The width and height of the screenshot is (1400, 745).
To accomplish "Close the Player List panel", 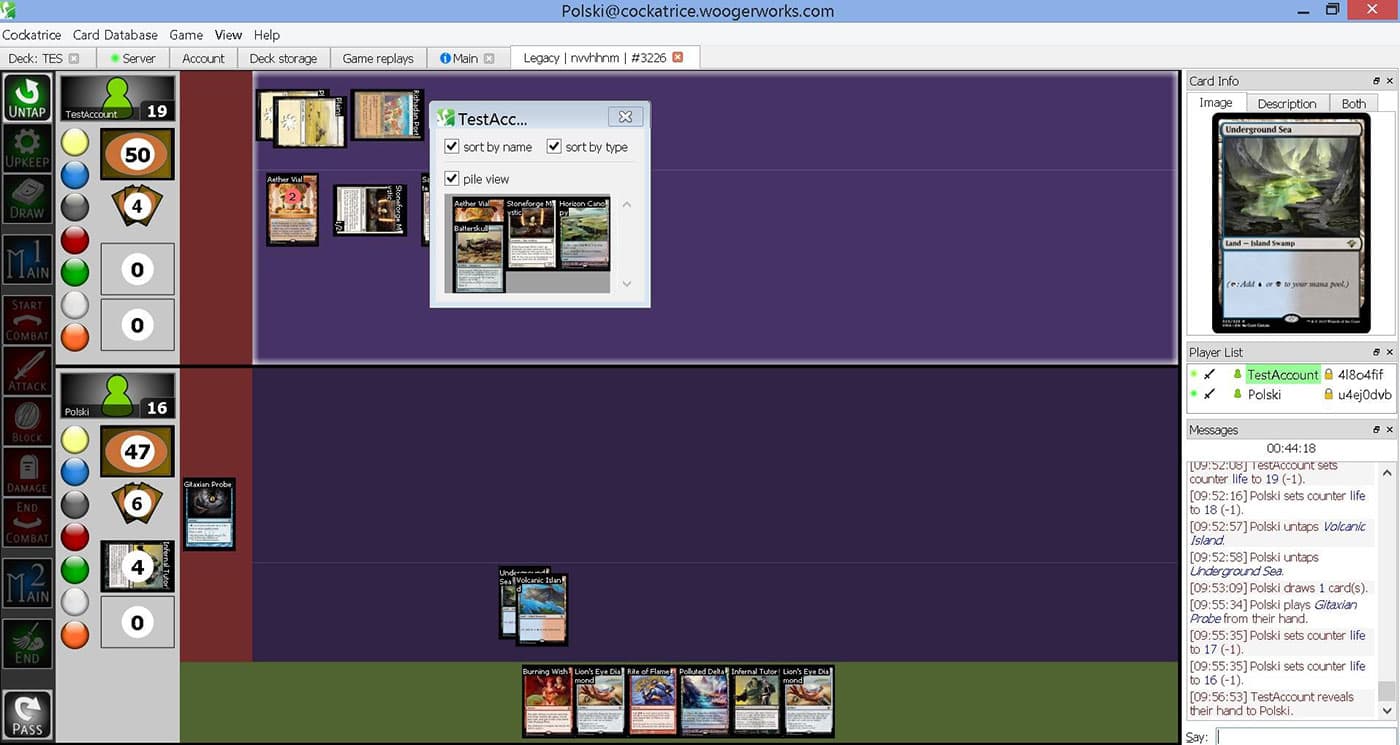I will [x=1390, y=353].
